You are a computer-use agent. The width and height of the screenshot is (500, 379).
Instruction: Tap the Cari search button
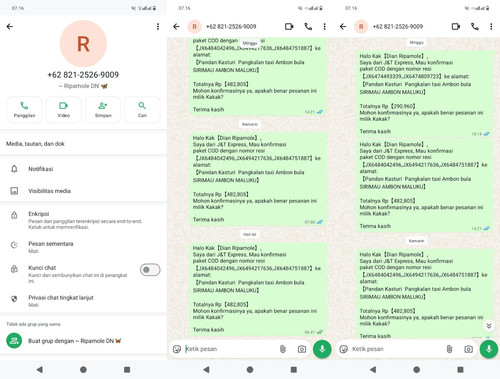tap(142, 110)
